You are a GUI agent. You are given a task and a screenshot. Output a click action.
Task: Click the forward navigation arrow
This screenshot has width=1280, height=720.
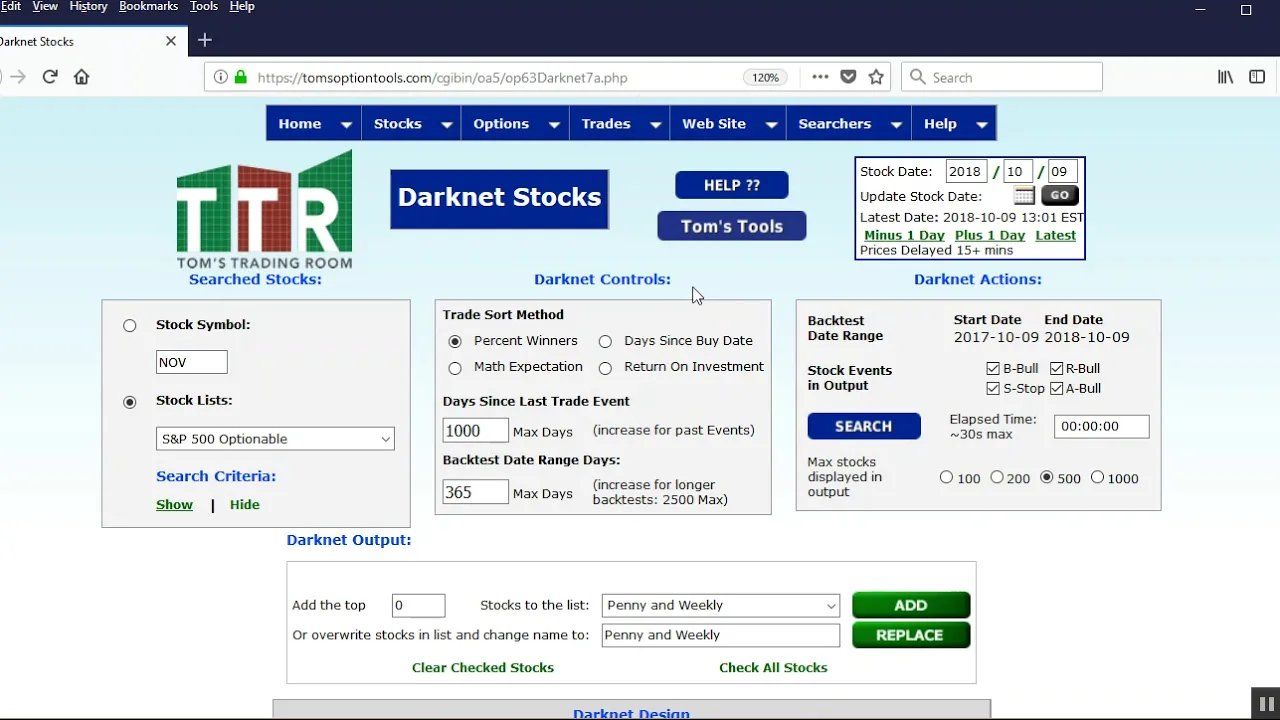point(18,77)
